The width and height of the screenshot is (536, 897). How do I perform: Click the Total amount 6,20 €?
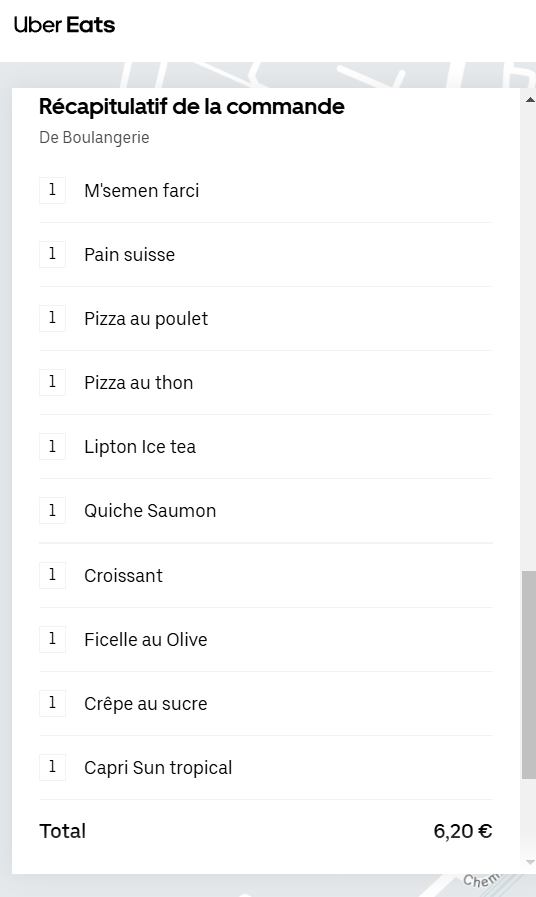462,831
